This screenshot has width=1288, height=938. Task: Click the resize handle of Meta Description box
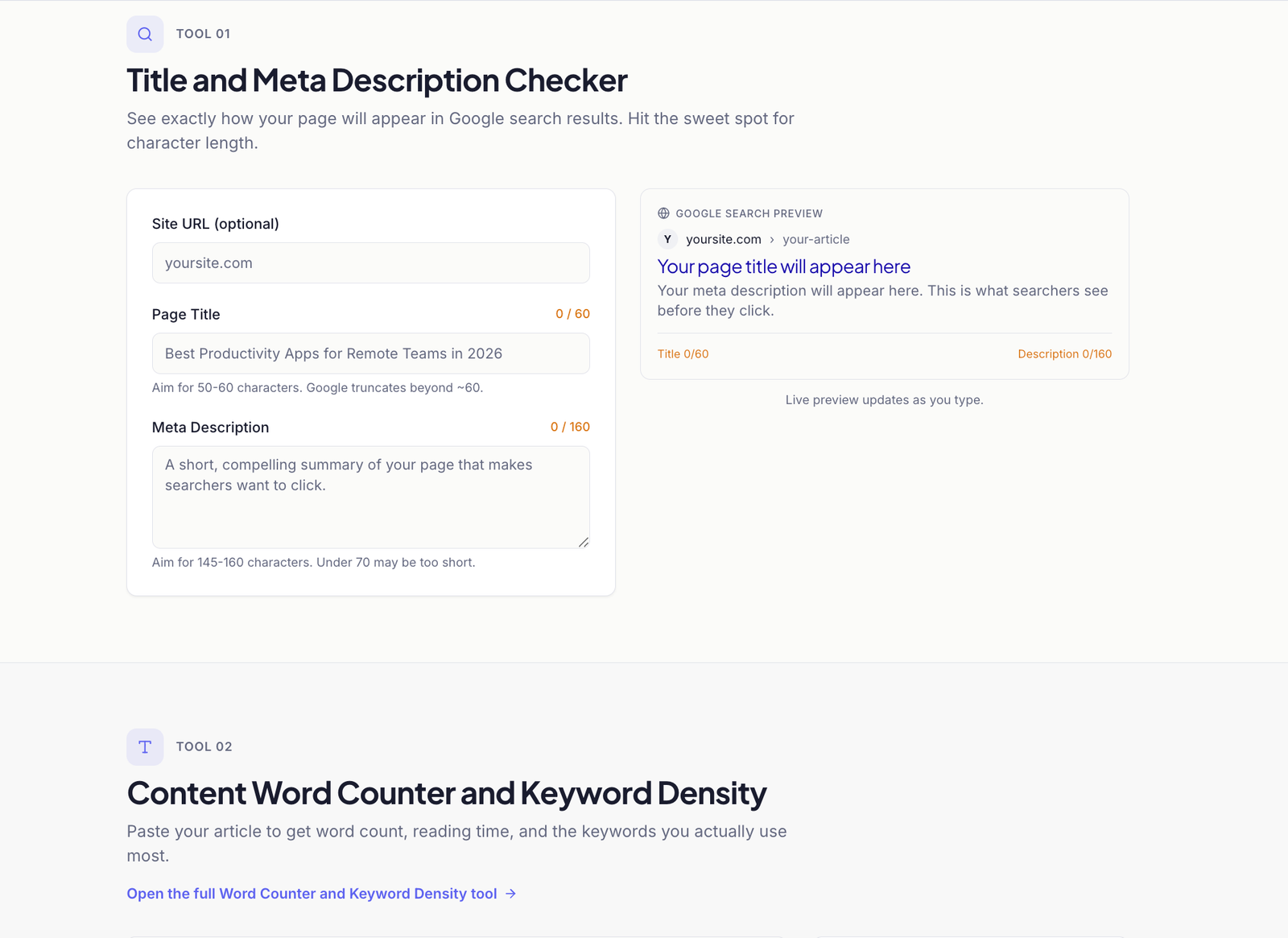(x=584, y=543)
